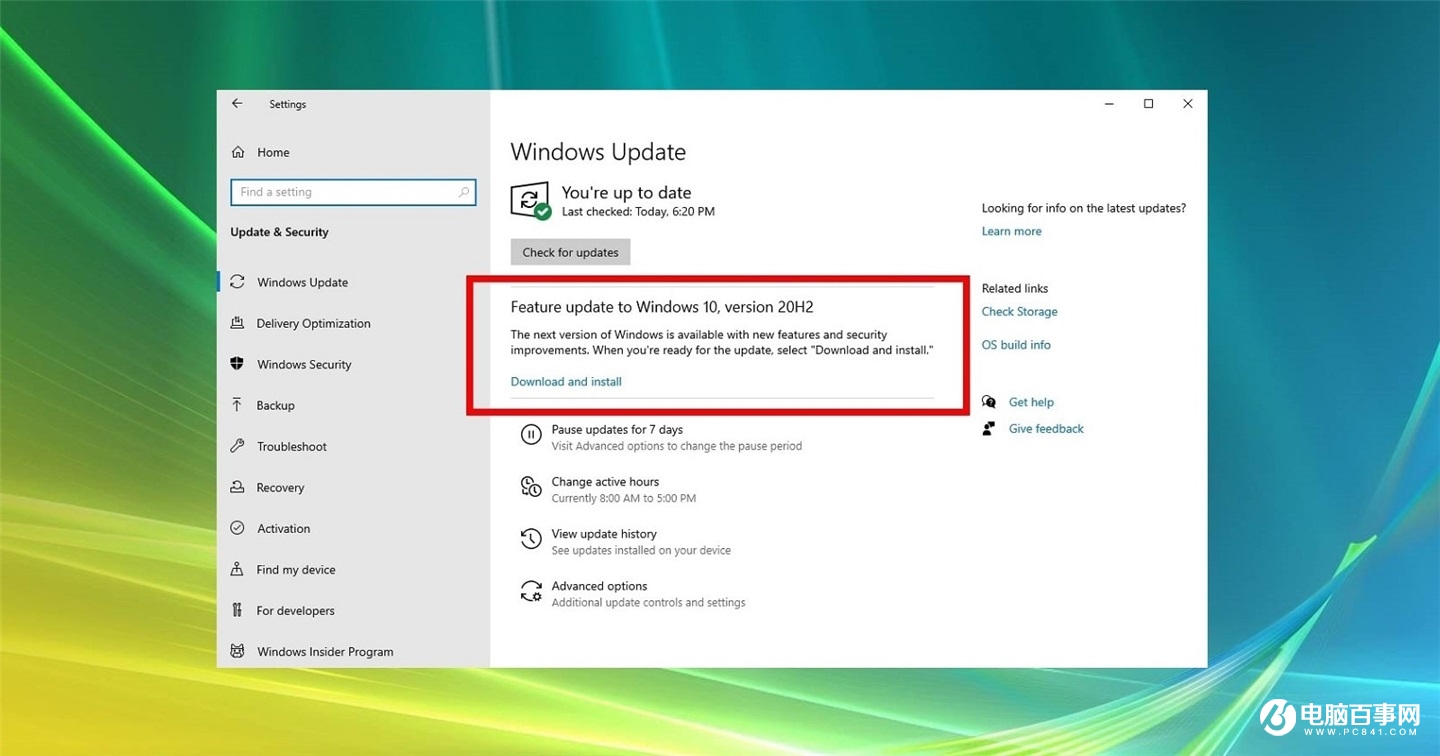Viewport: 1440px width, 756px height.
Task: Click Pause updates for 7 days
Action: 617,429
